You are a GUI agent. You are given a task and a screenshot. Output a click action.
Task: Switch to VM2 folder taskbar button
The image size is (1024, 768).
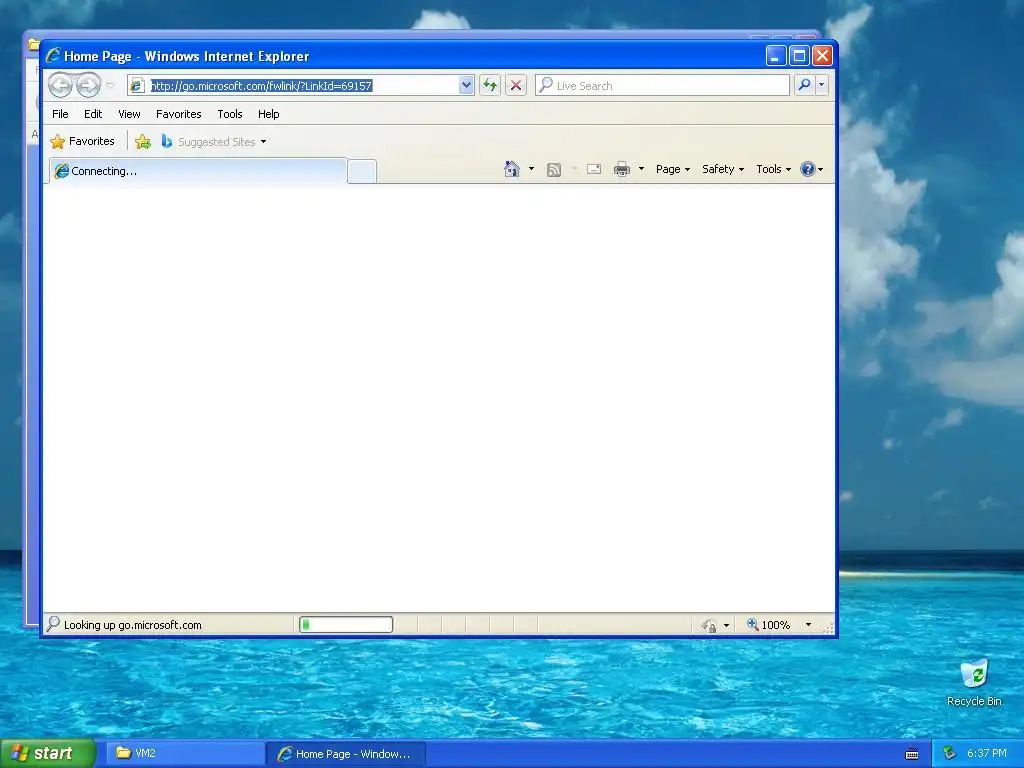(184, 753)
